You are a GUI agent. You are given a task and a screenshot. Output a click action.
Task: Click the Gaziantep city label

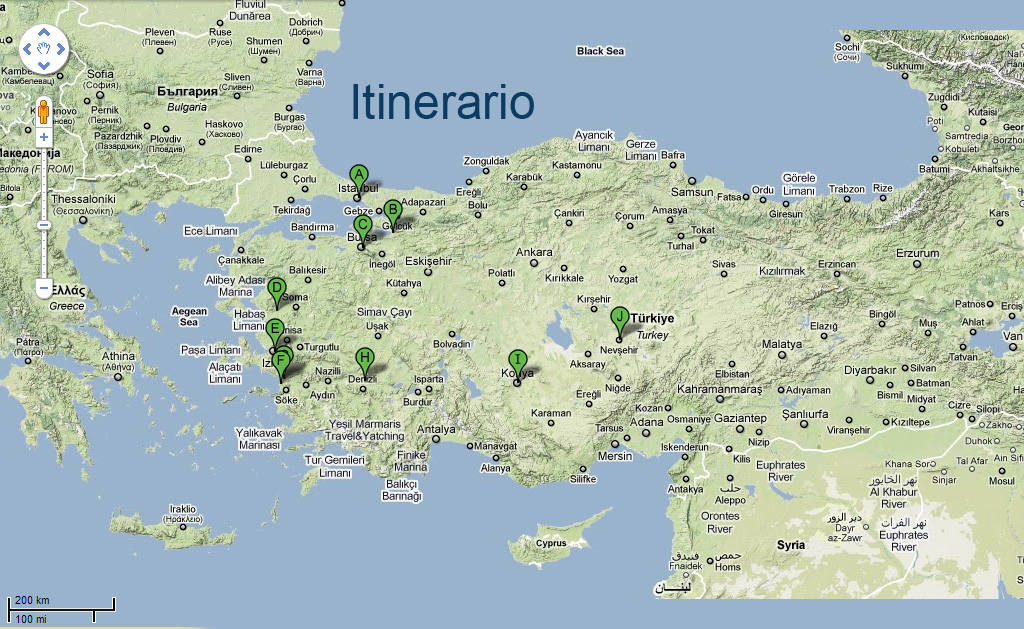pyautogui.click(x=740, y=418)
